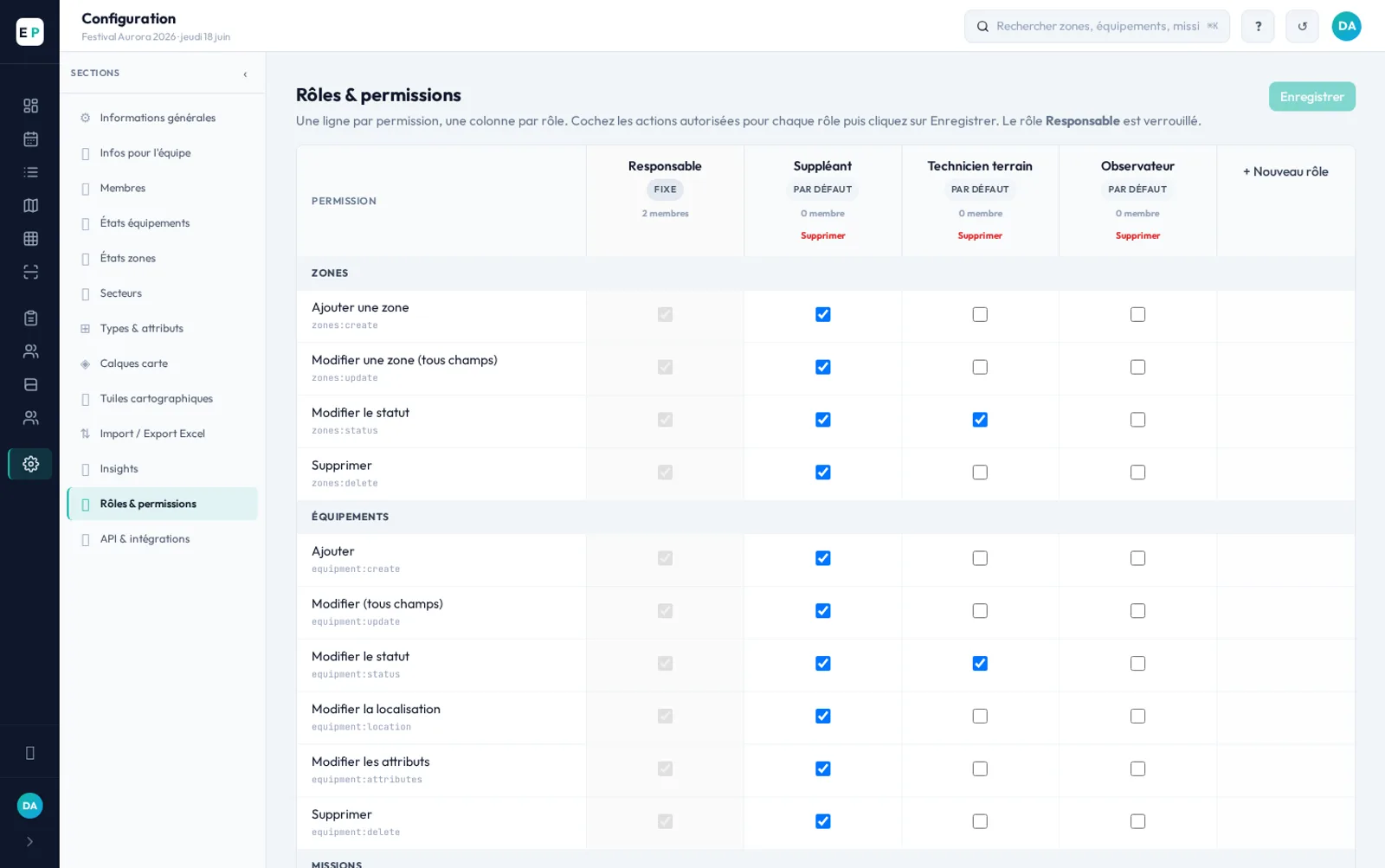Open the calendar icon in left rail
Image resolution: width=1385 pixels, height=868 pixels.
coord(30,138)
